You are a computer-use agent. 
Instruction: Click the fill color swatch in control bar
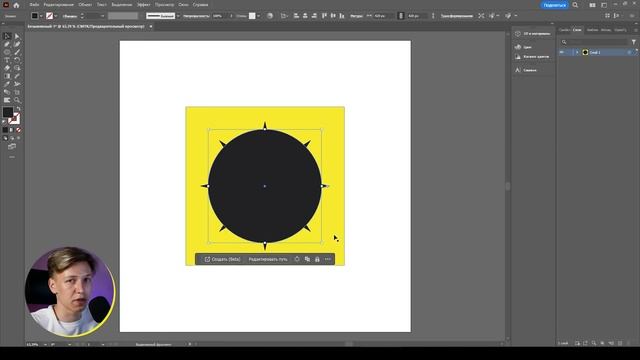[x=35, y=16]
